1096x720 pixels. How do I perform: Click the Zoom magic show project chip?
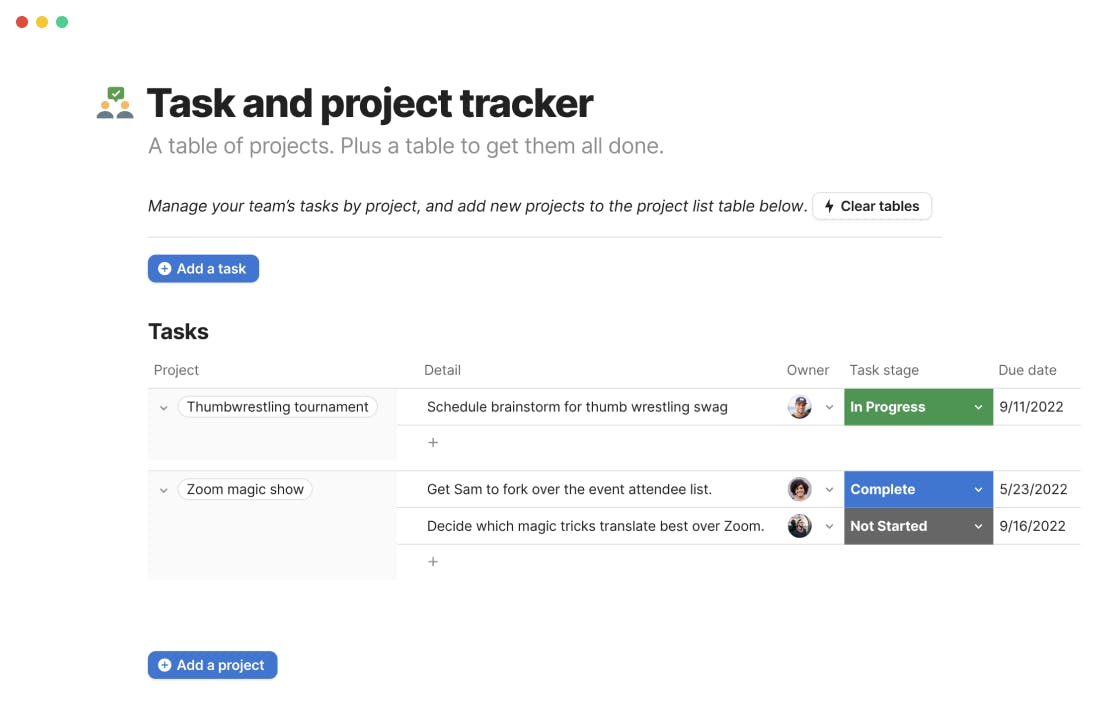(x=245, y=489)
